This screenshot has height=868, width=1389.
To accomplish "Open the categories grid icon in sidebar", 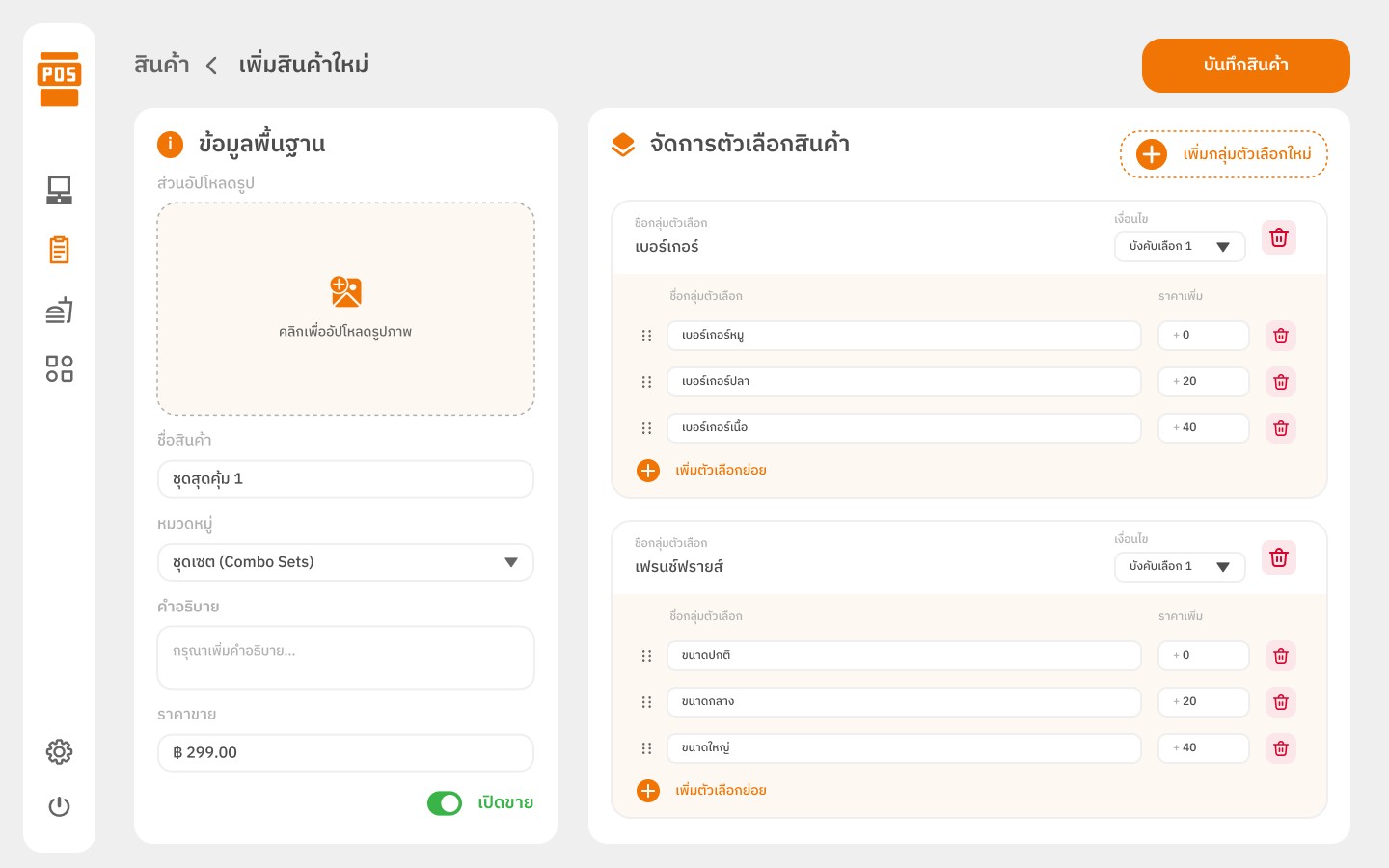I will click(59, 368).
